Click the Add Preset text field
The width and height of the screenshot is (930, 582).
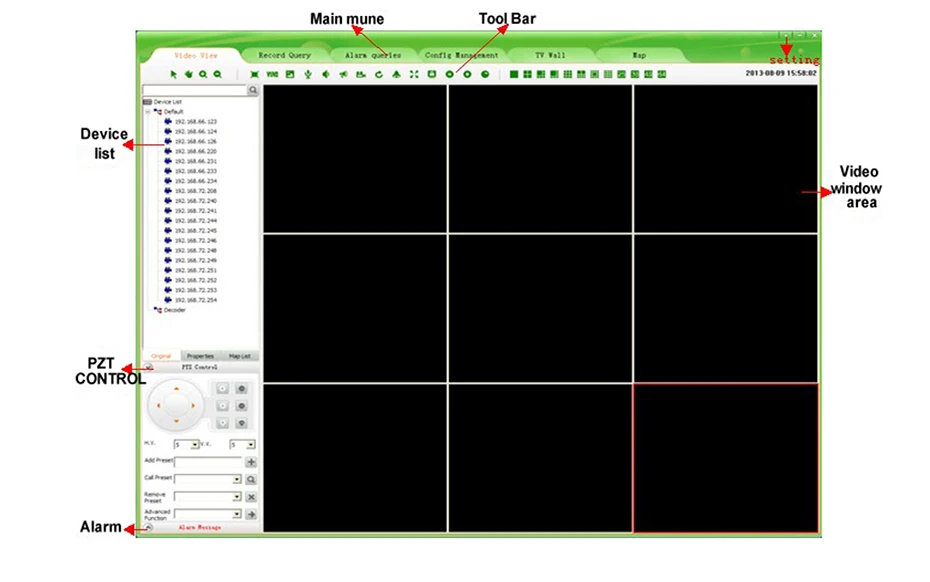click(208, 462)
